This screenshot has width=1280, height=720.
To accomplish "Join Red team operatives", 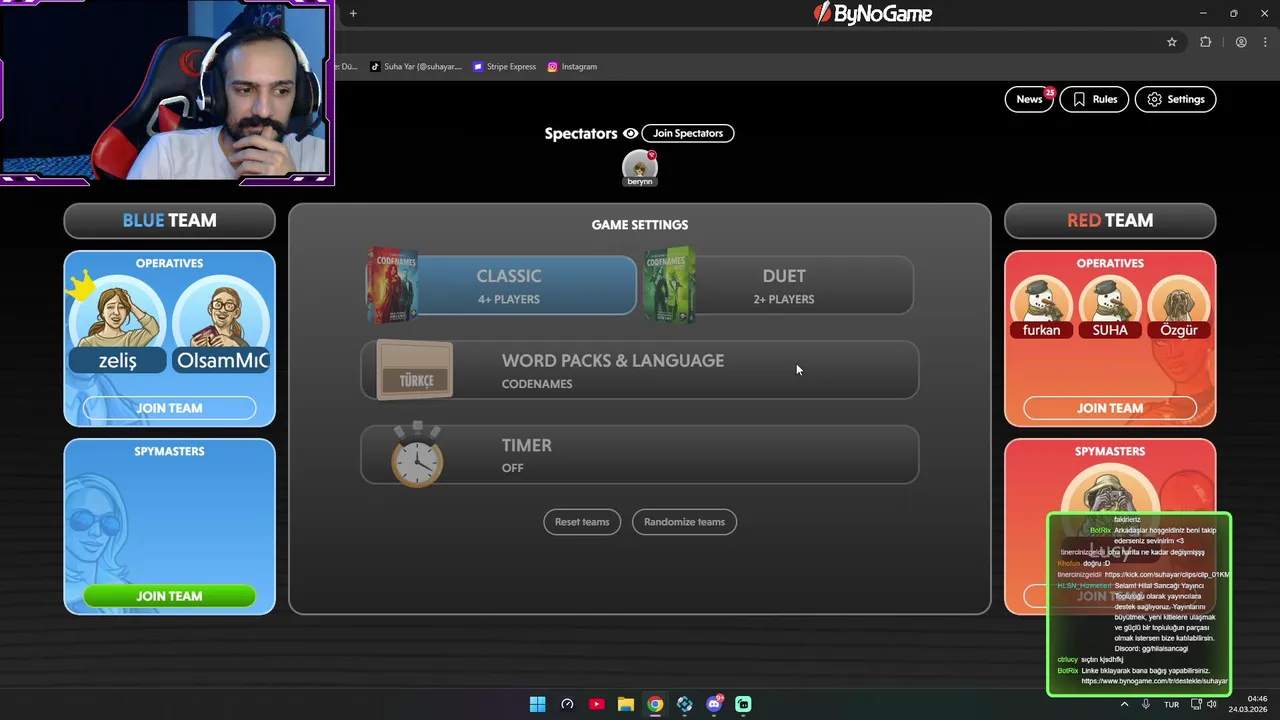I will click(x=1110, y=408).
